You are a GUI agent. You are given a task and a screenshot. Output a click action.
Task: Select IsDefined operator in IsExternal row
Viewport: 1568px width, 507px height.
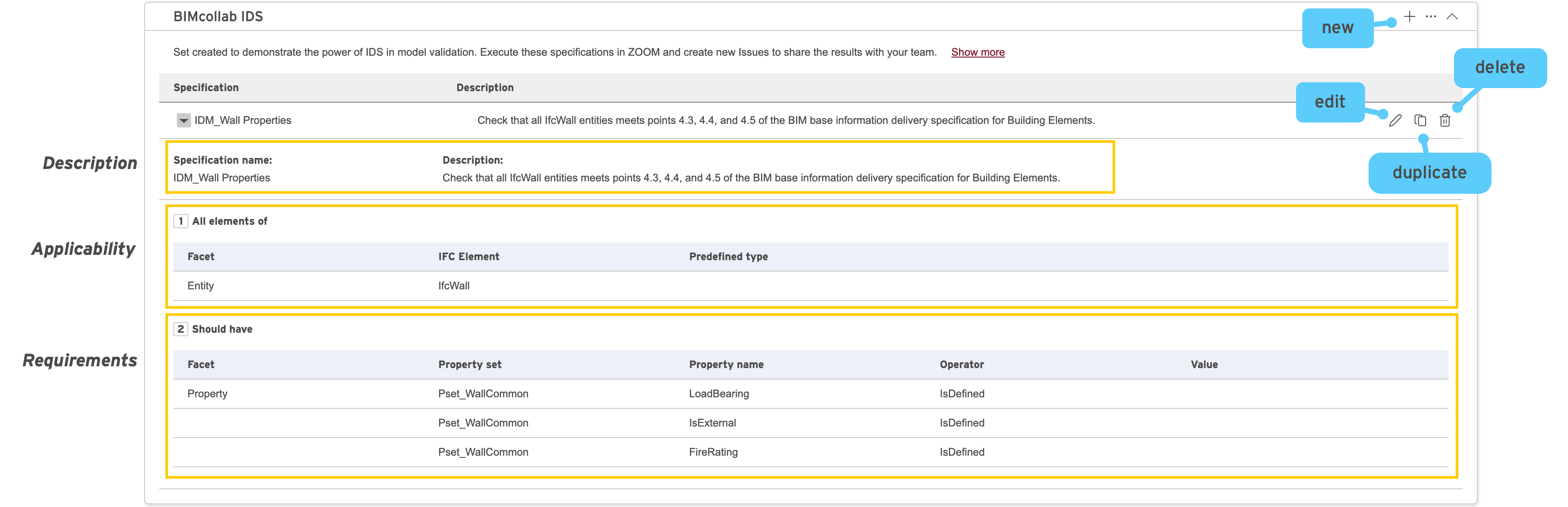coord(962,423)
